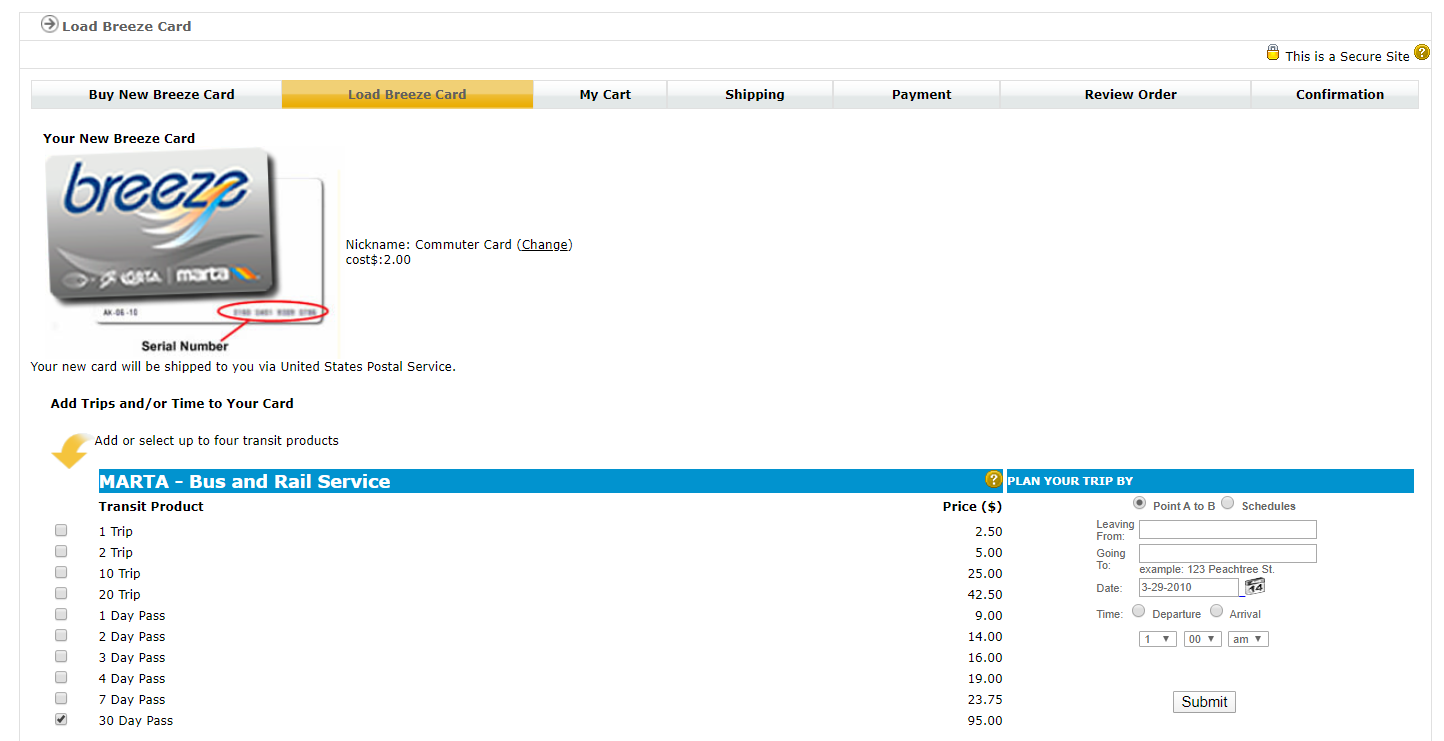Focus the Going To field
The image size is (1444, 741).
[x=1228, y=554]
